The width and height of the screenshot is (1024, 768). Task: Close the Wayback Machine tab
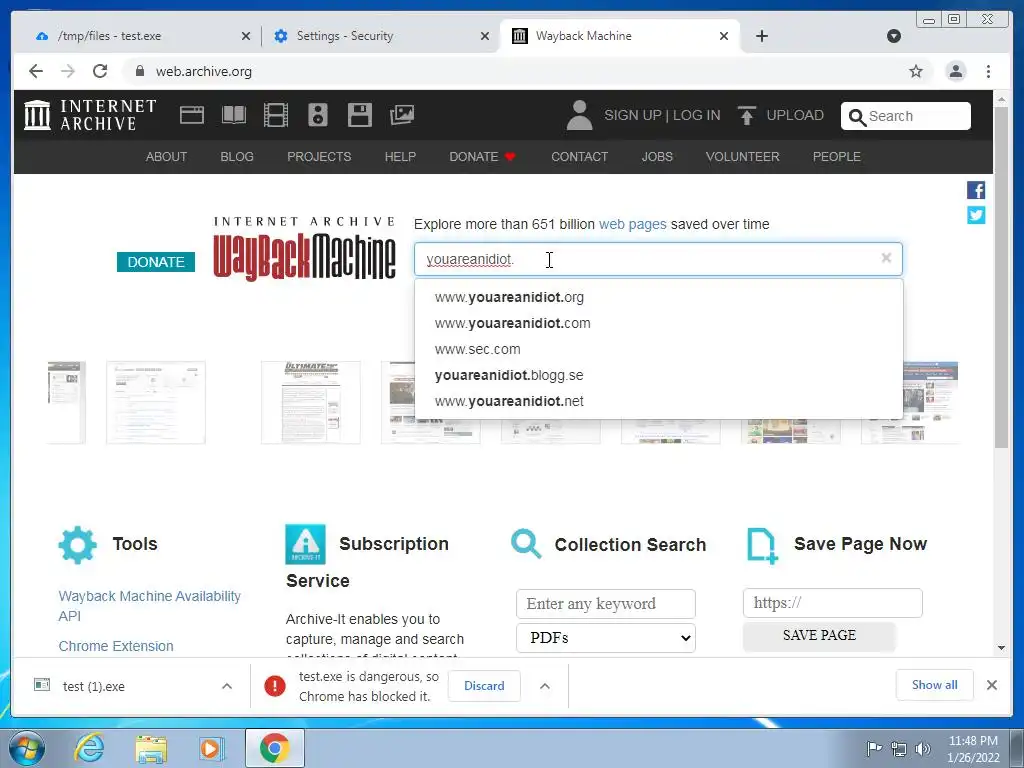point(724,36)
